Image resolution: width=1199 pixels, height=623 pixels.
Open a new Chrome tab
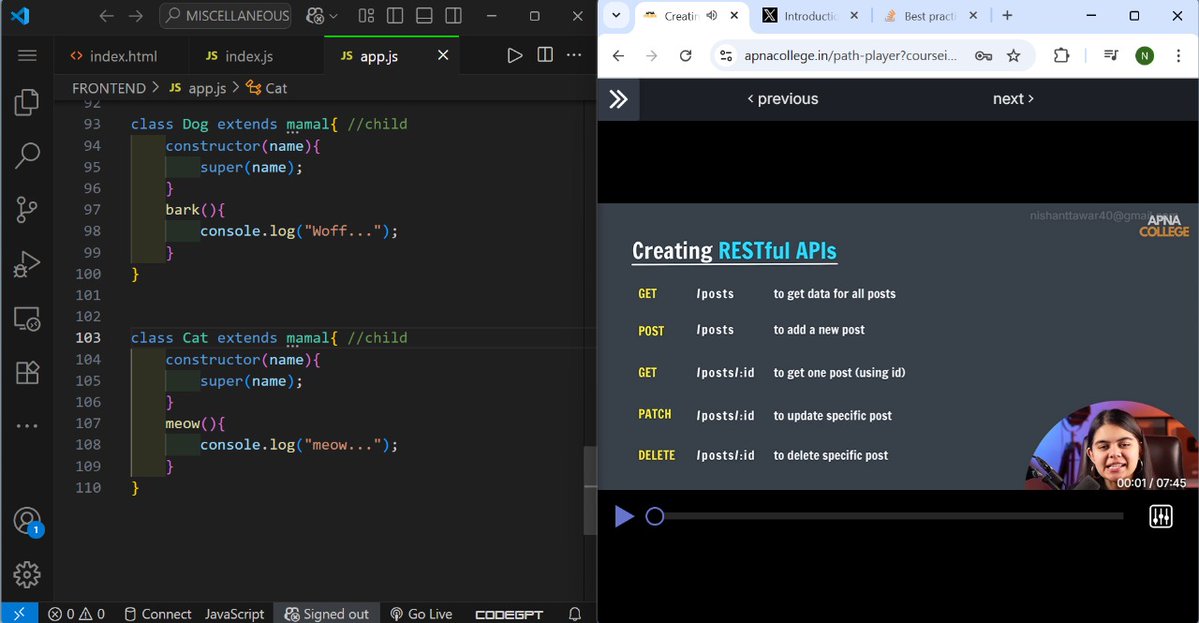click(x=1007, y=15)
